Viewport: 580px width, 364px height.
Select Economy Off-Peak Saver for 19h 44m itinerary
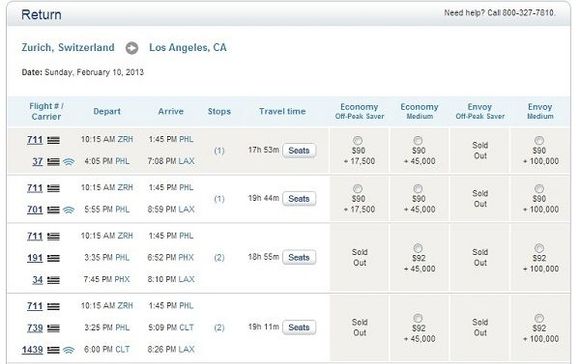point(358,189)
